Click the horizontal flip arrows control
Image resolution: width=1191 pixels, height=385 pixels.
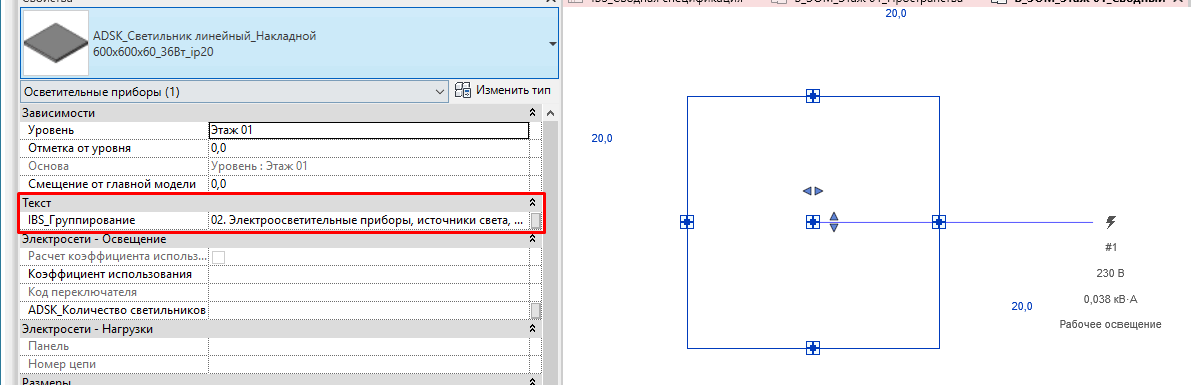(x=813, y=191)
